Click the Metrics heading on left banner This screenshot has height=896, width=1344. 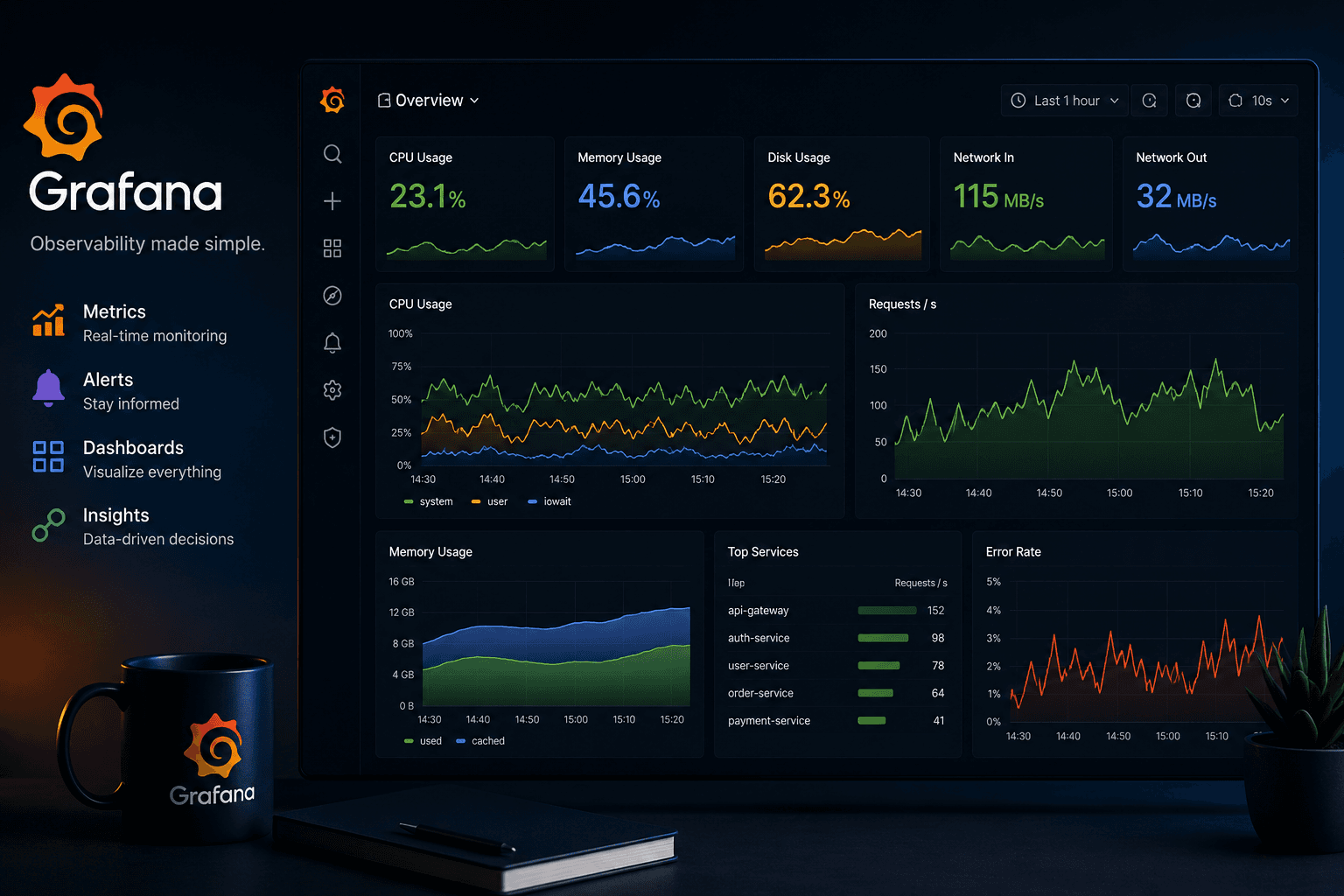115,311
